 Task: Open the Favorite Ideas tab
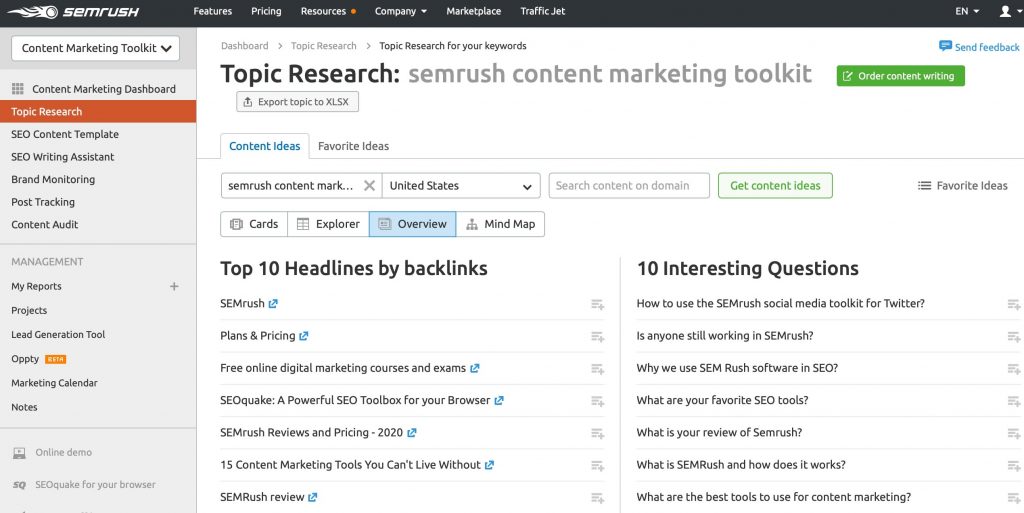tap(353, 146)
